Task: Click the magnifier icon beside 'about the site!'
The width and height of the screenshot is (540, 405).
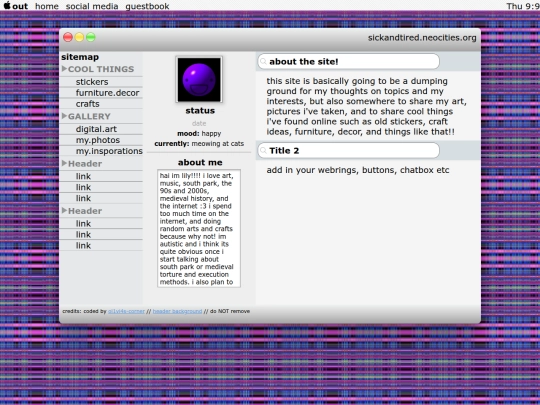Action: pos(263,62)
